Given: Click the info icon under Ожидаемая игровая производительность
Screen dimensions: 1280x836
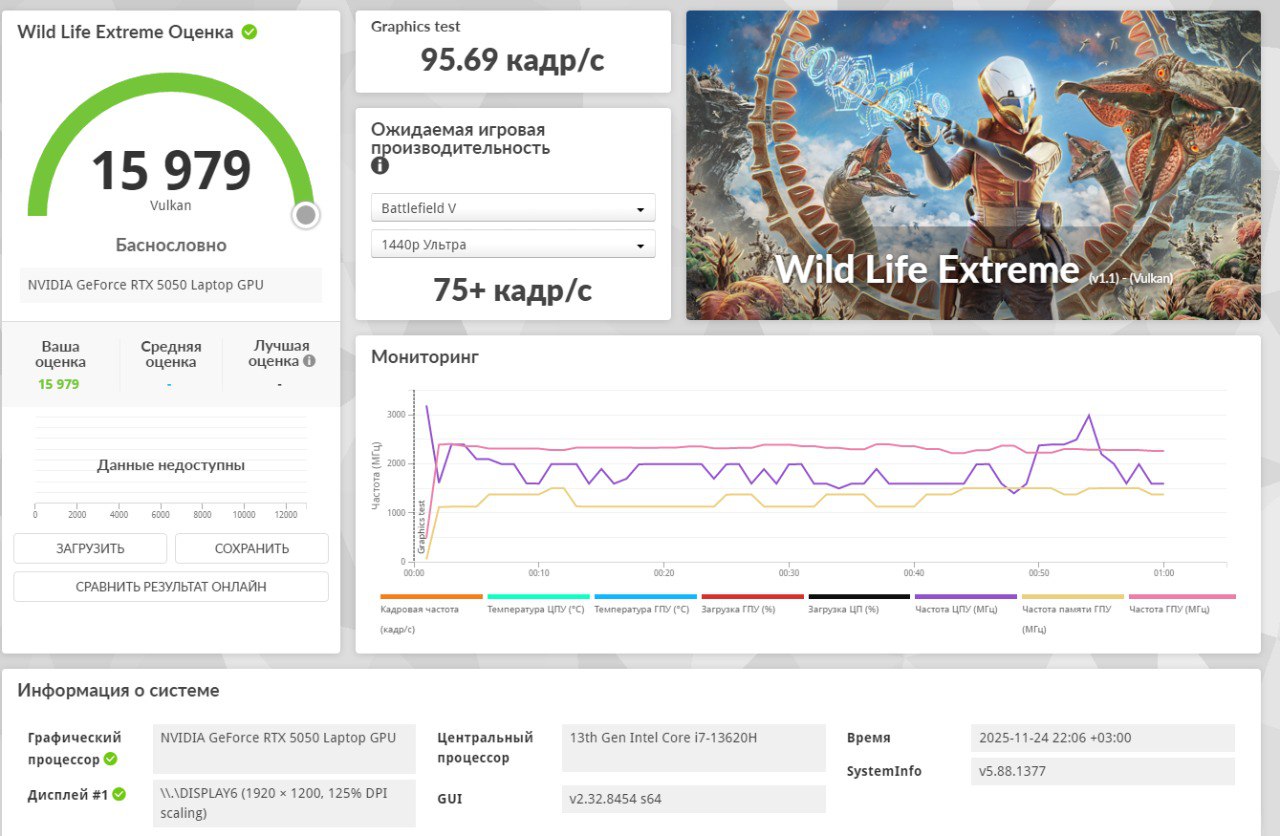Looking at the screenshot, I should point(380,166).
